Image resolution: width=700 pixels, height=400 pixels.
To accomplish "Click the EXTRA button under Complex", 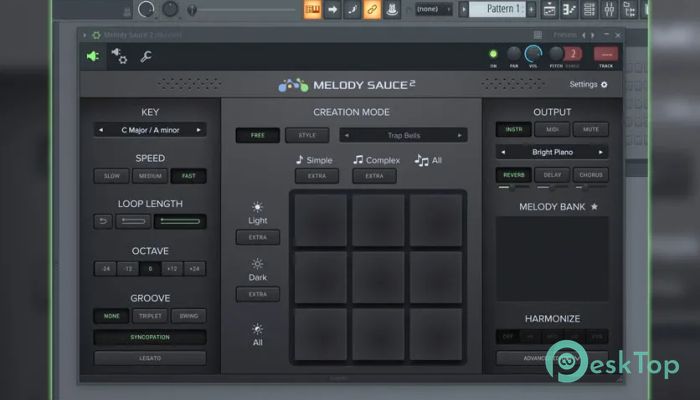I will (x=374, y=176).
